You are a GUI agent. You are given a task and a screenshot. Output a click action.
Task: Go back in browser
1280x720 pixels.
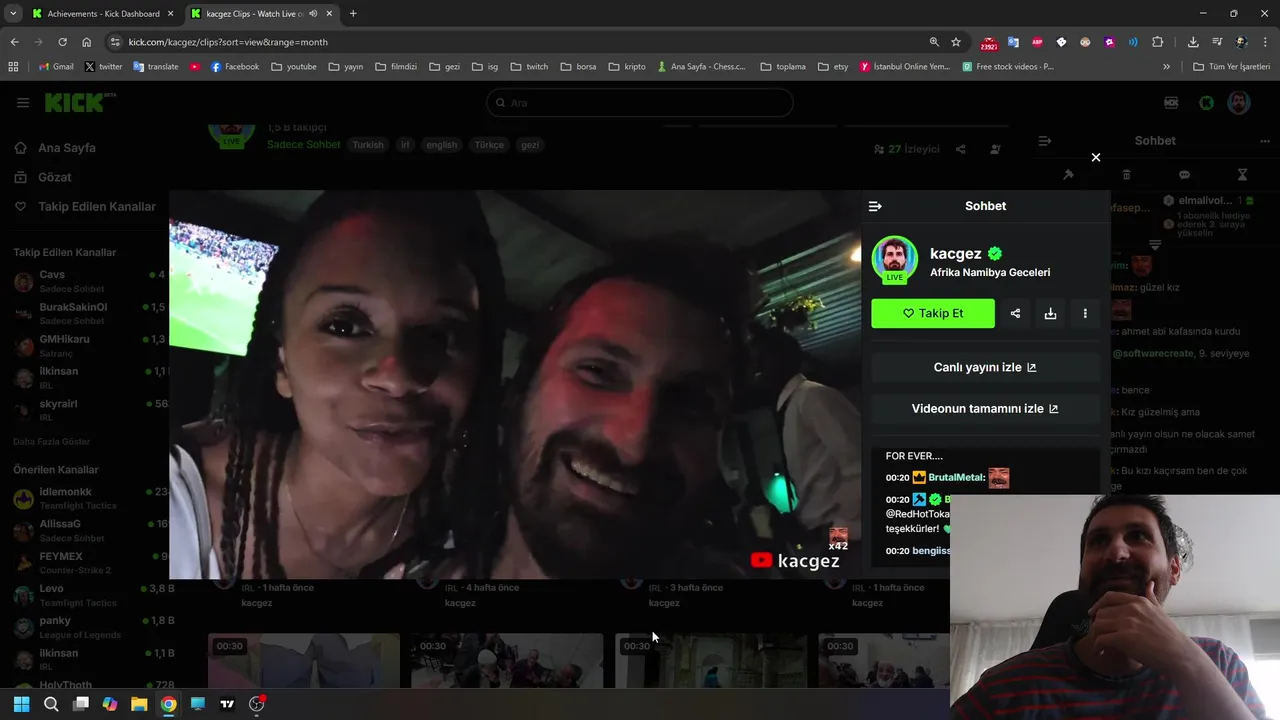coord(14,42)
